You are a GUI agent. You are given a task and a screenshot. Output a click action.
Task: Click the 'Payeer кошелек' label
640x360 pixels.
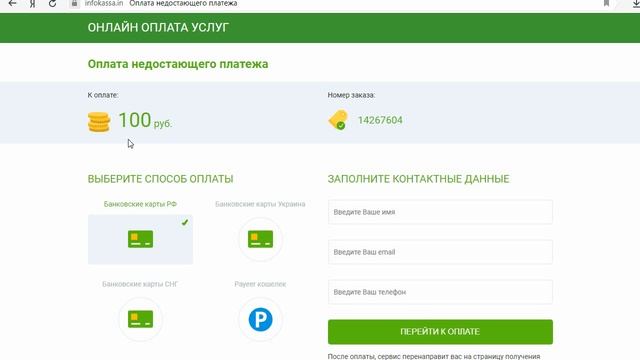260,284
